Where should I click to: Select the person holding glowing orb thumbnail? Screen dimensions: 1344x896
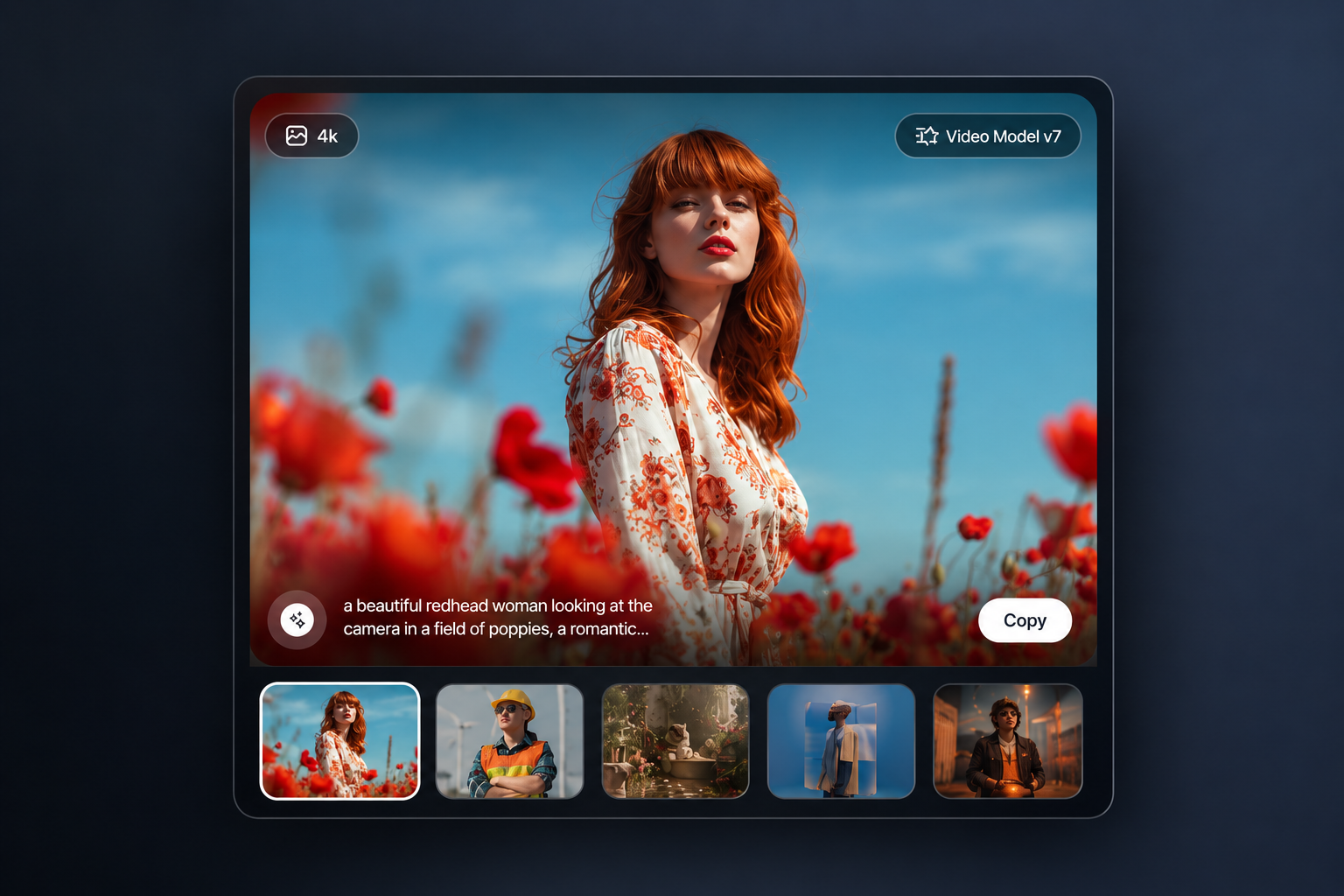1008,741
